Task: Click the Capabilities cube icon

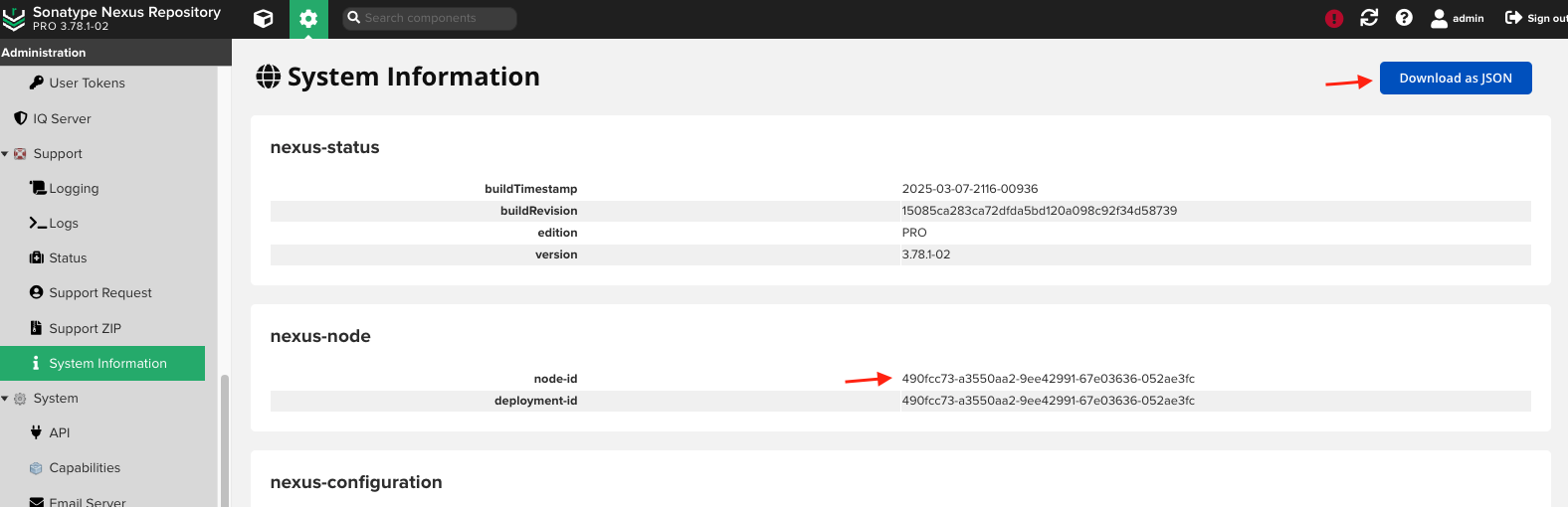Action: [x=37, y=468]
